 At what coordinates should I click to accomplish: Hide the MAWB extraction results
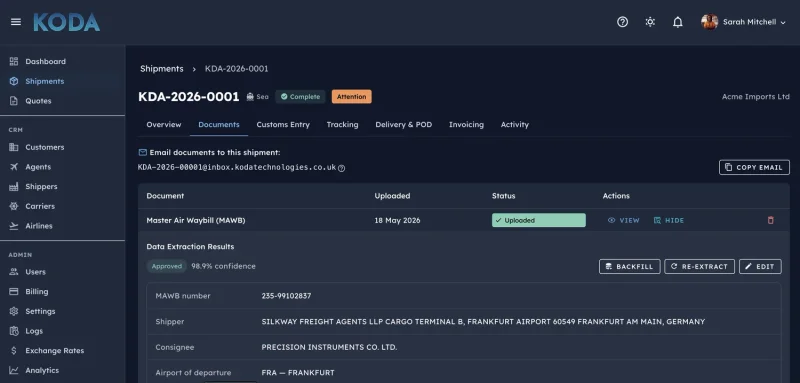(x=669, y=220)
